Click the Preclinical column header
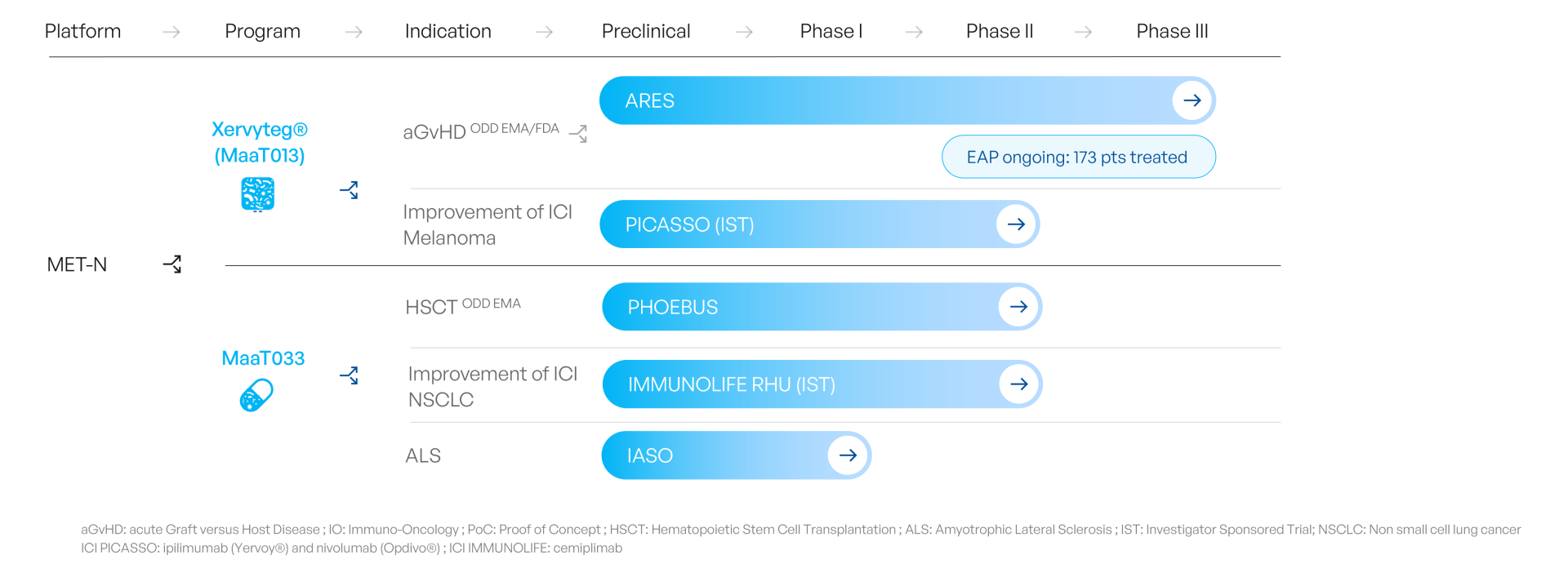1568x577 pixels. click(x=646, y=31)
